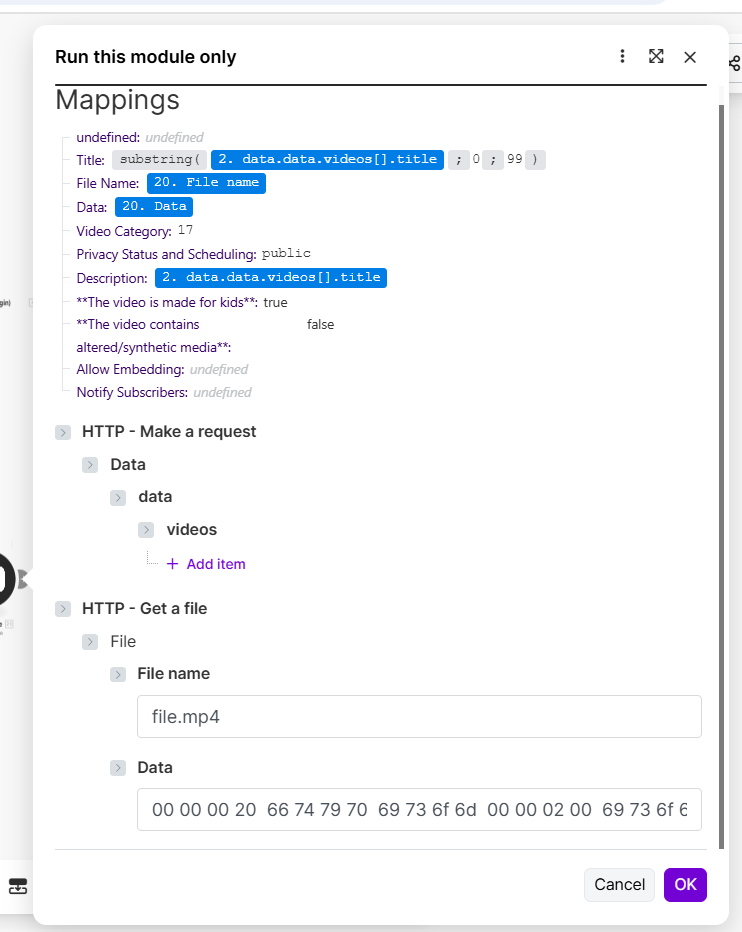Select the 20. Data mapping pill
Screen dimensions: 742x932
tap(153, 207)
